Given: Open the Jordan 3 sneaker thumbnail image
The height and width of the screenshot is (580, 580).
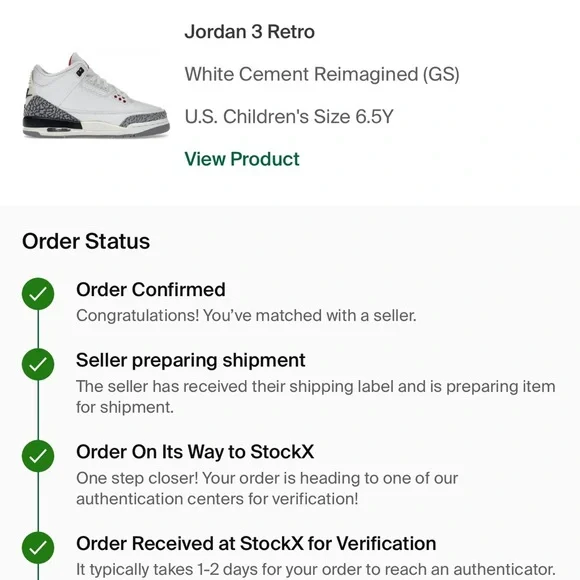Looking at the screenshot, I should click(x=96, y=95).
